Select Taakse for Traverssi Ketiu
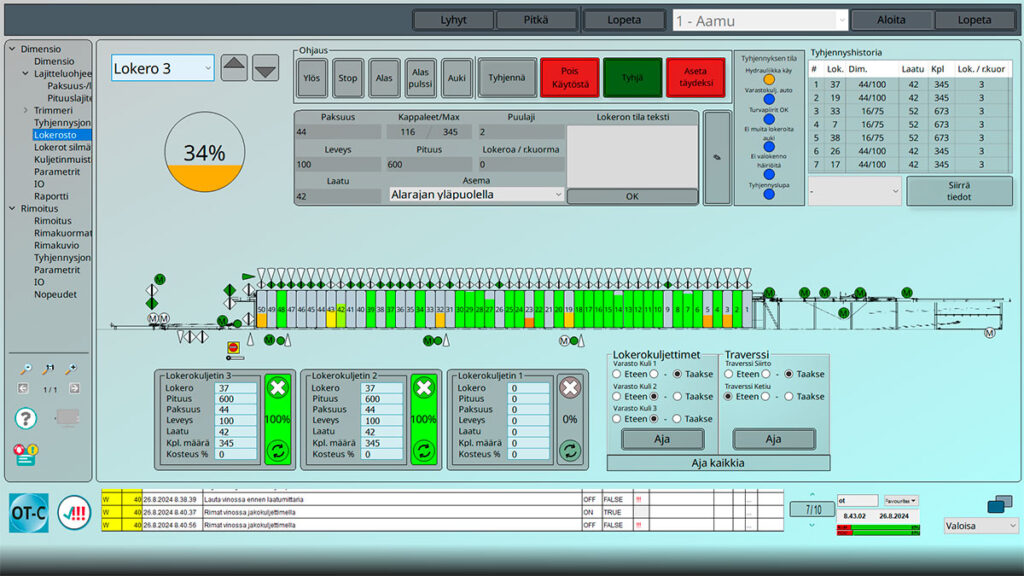The image size is (1024, 576). coord(789,396)
